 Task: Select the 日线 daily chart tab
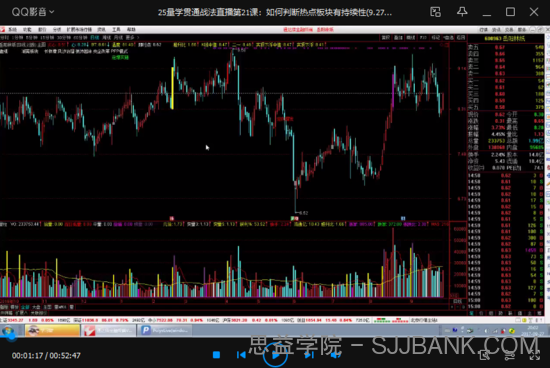coord(95,37)
